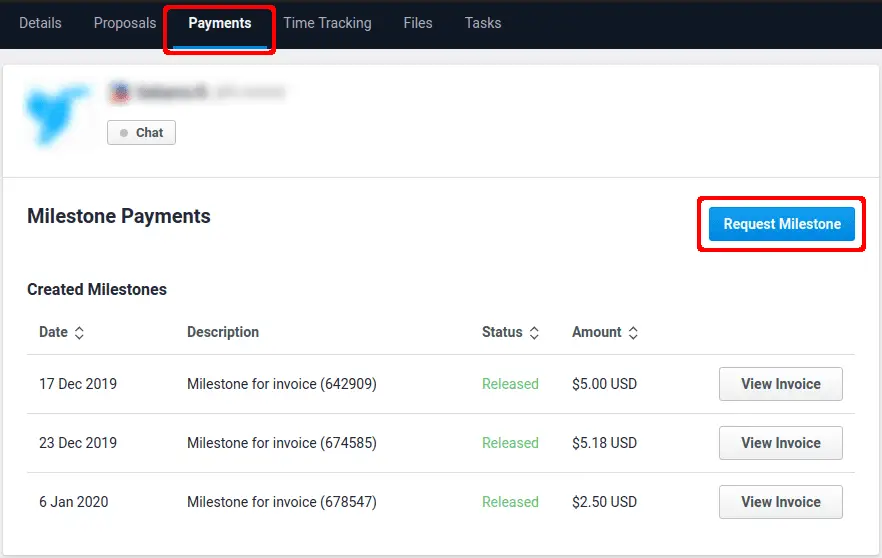Switch to the Proposals tab
Viewport: 882px width, 558px height.
(x=125, y=23)
